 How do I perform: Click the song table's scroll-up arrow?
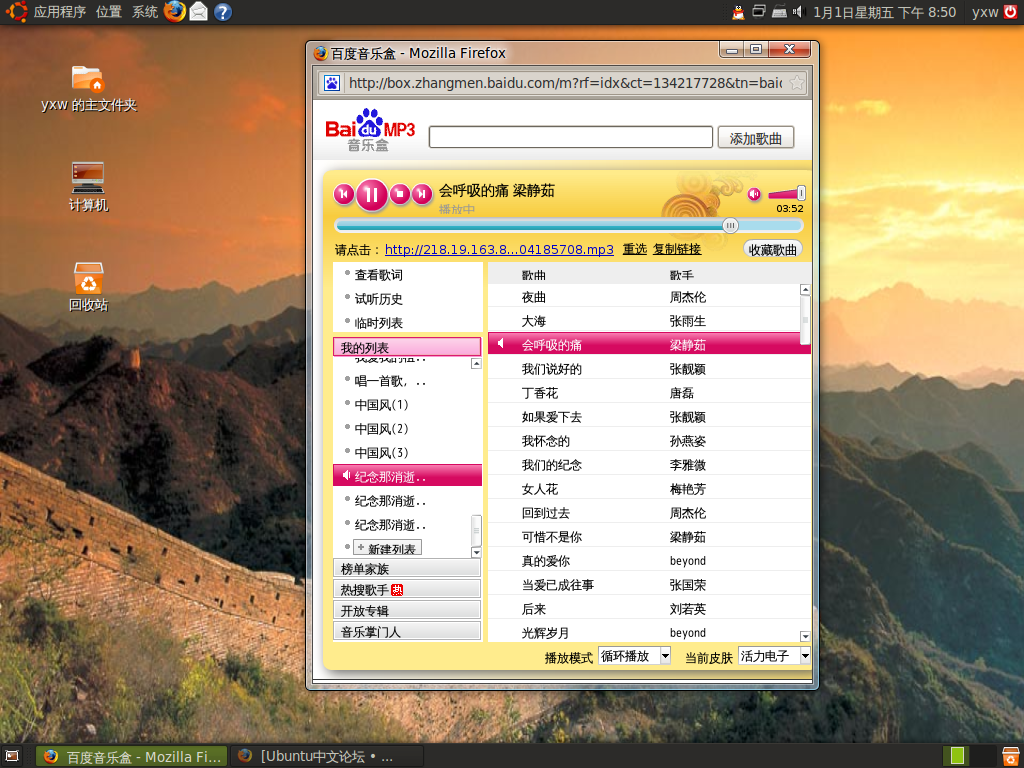(805, 289)
